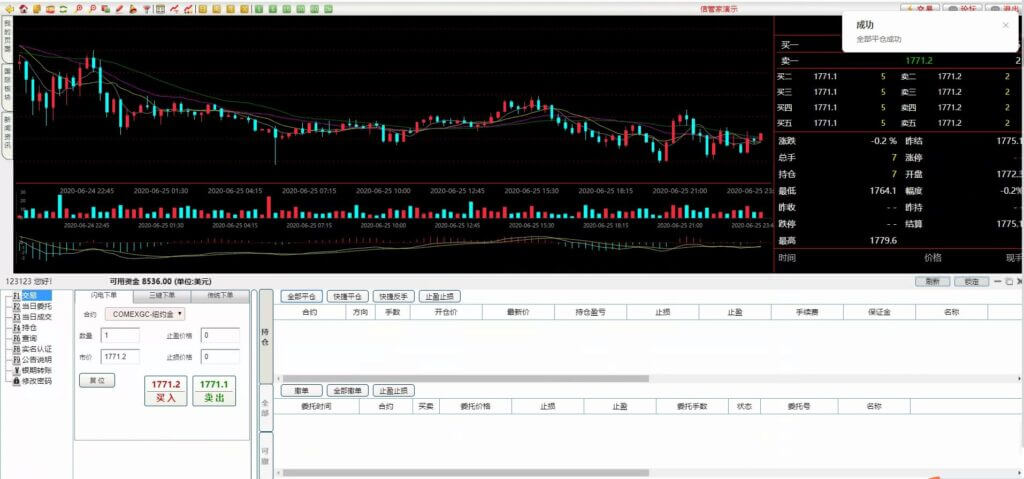1024x479 pixels.
Task: Click the red home icon in toolbar
Action: point(23,9)
